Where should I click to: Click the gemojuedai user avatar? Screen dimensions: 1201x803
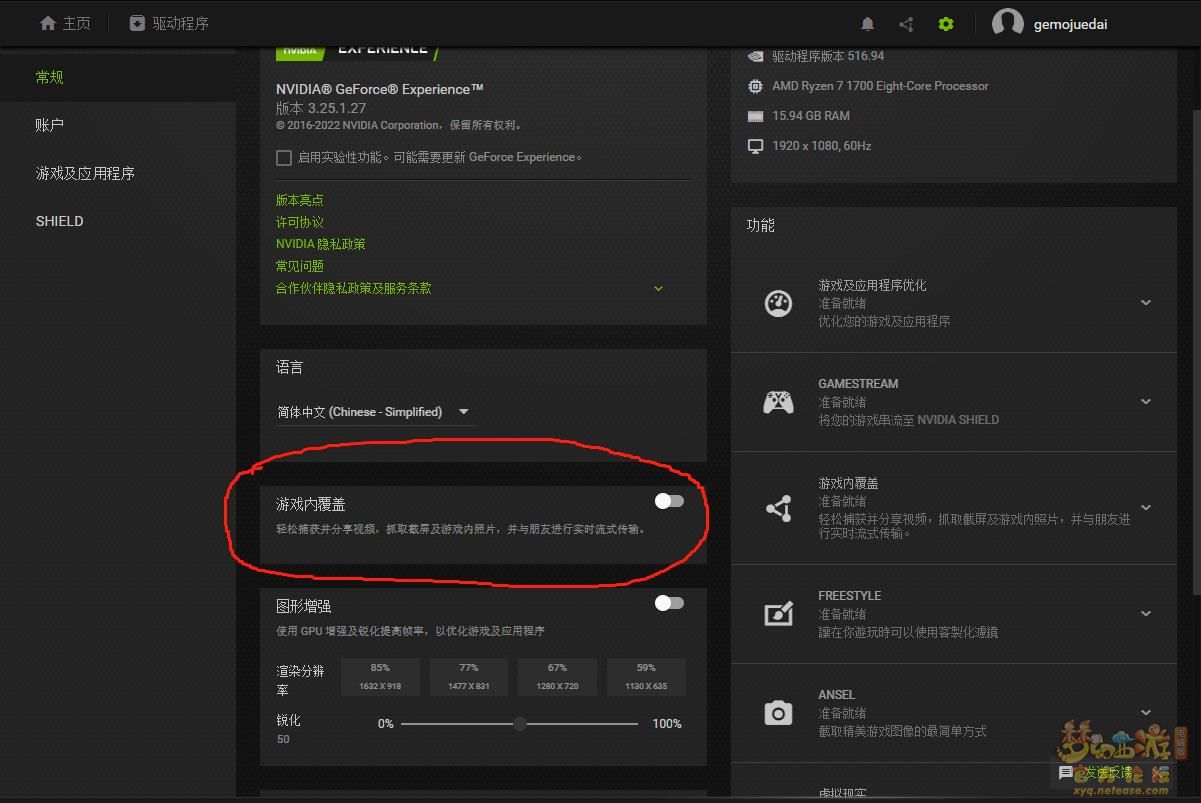(x=1007, y=23)
